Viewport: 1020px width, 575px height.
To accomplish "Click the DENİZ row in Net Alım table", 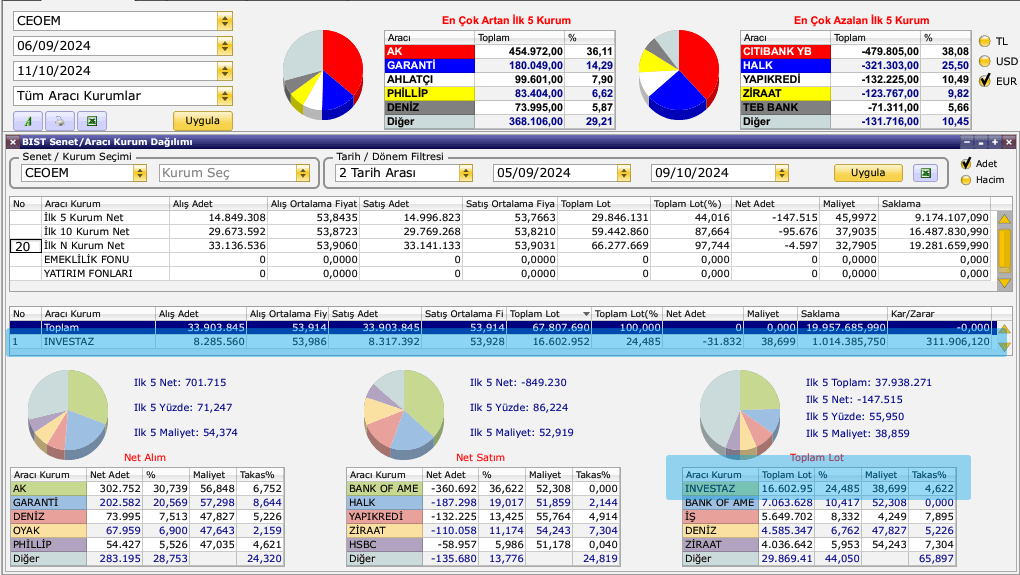I will coord(148,516).
